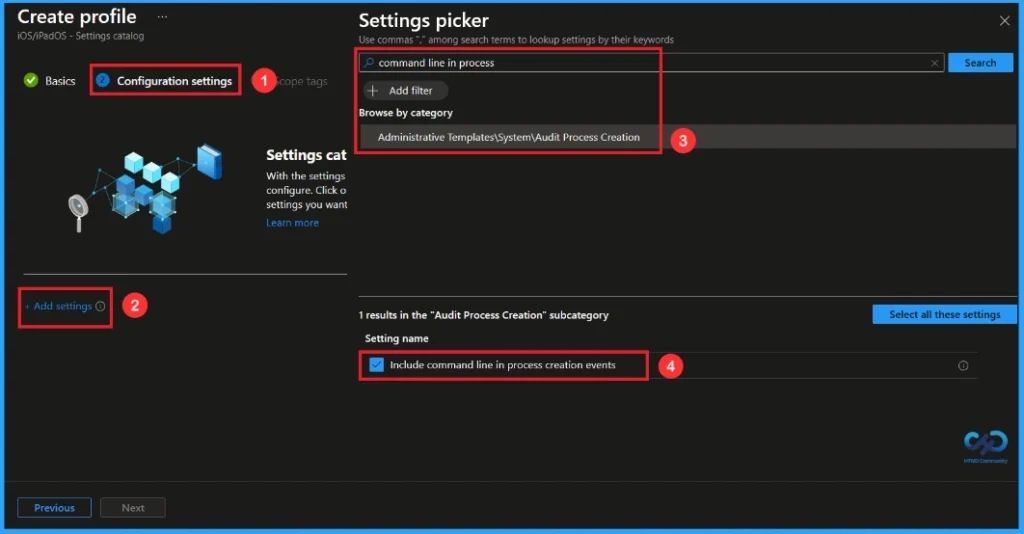1024x534 pixels.
Task: Clear the search text with the X icon
Action: (x=935, y=63)
